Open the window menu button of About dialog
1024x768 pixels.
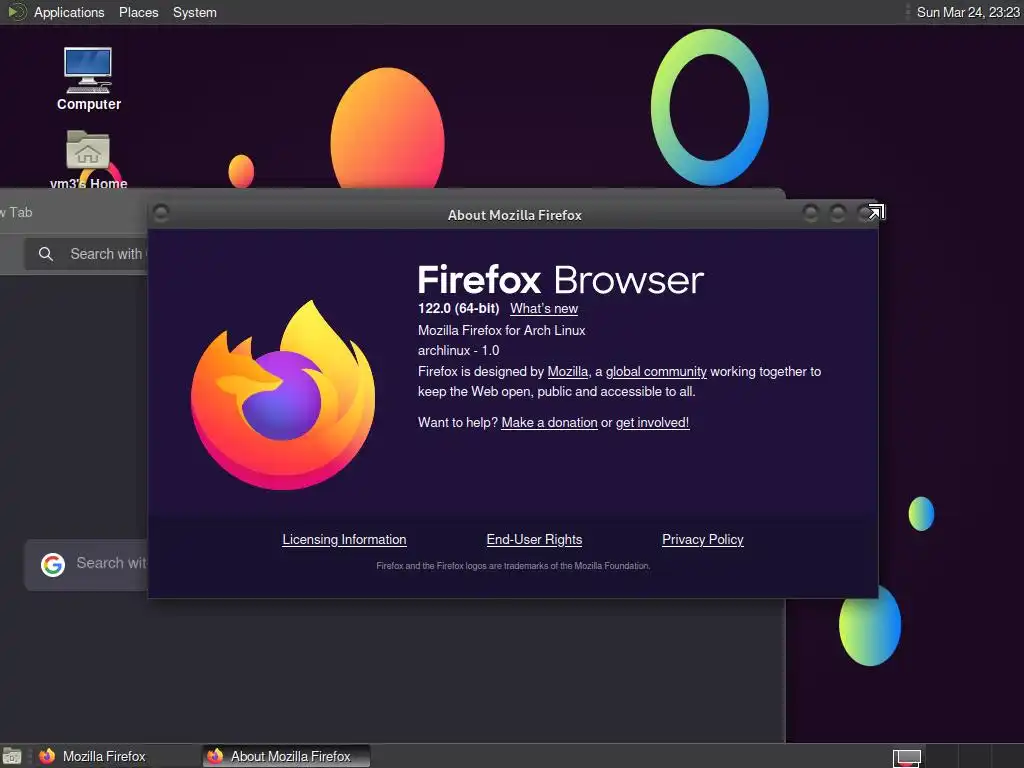(x=161, y=213)
